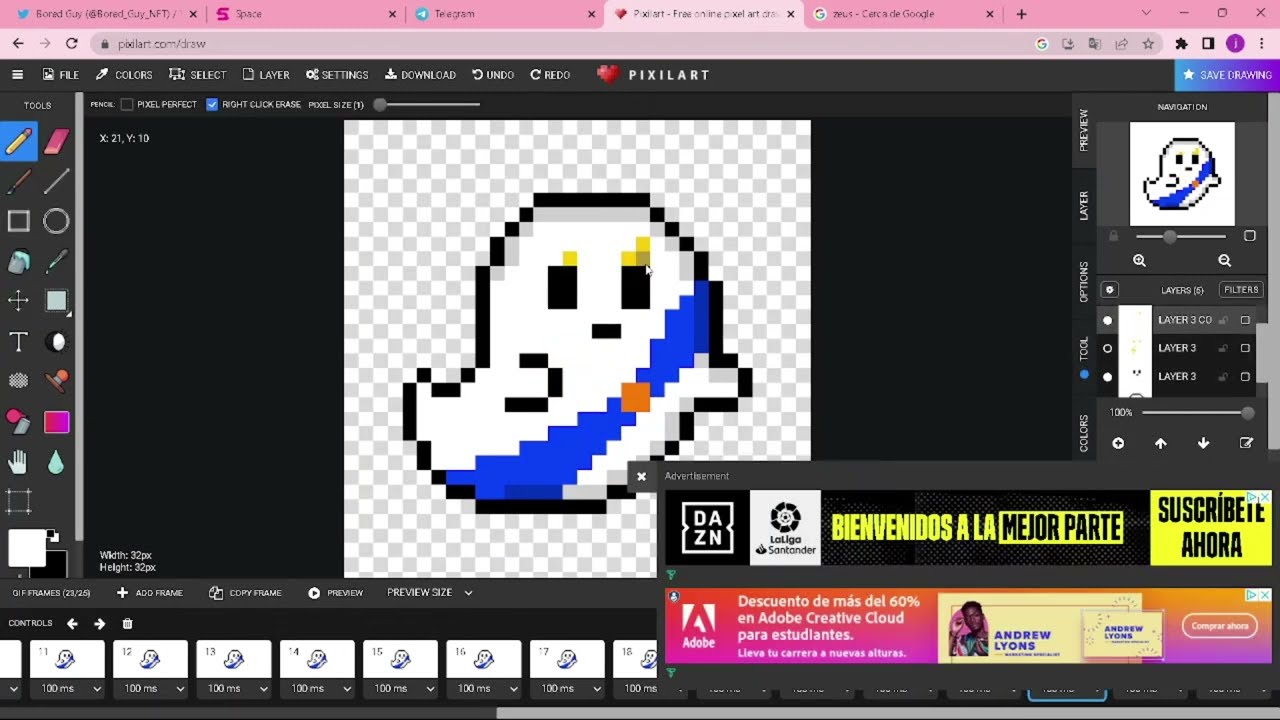The image size is (1280, 720).
Task: Open frame 14 duration dropdown
Action: tap(317, 688)
